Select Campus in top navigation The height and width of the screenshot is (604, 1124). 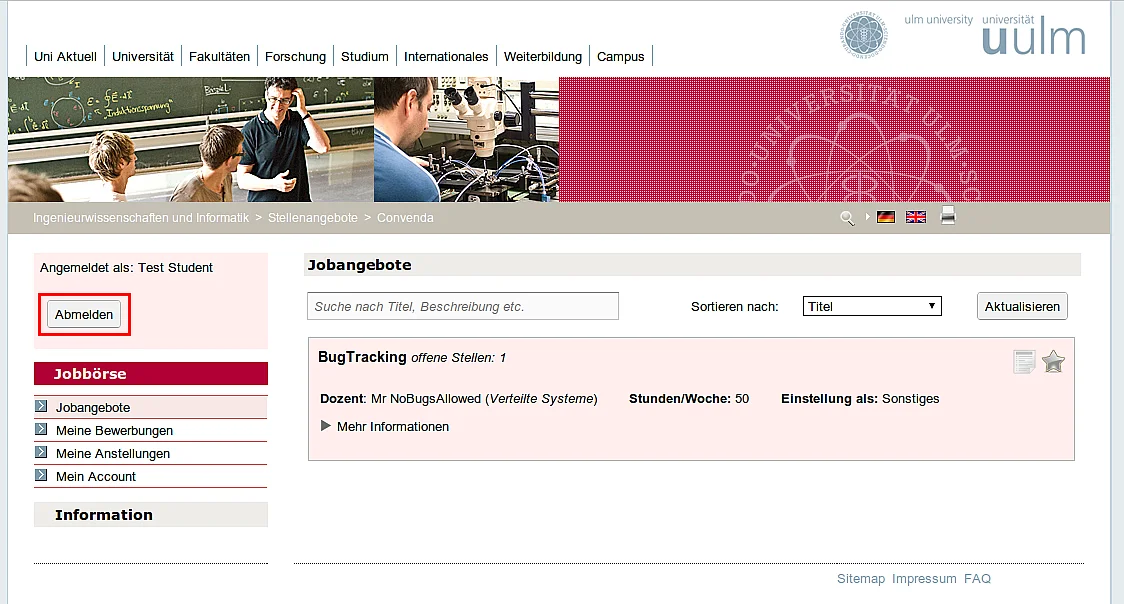621,57
